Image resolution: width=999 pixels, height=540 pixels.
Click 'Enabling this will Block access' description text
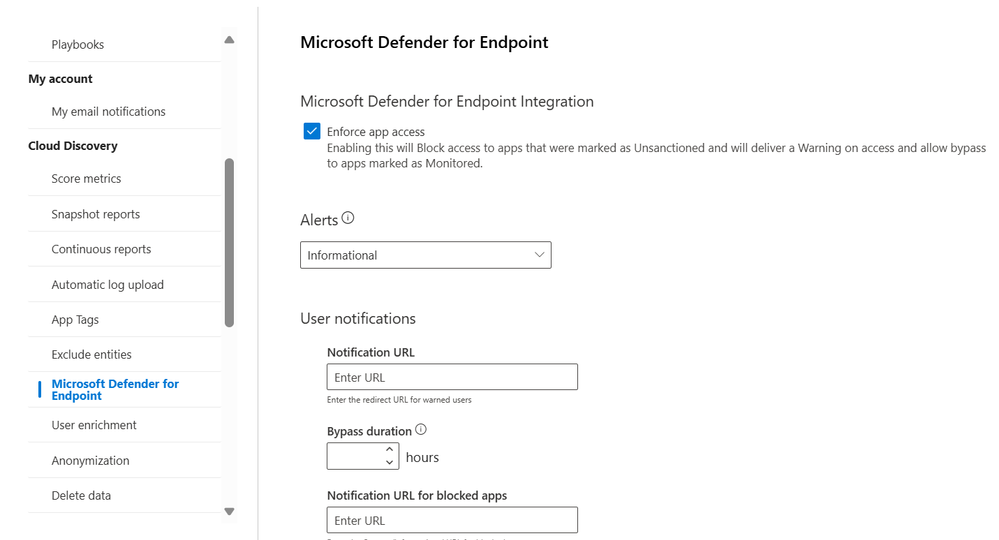[656, 155]
